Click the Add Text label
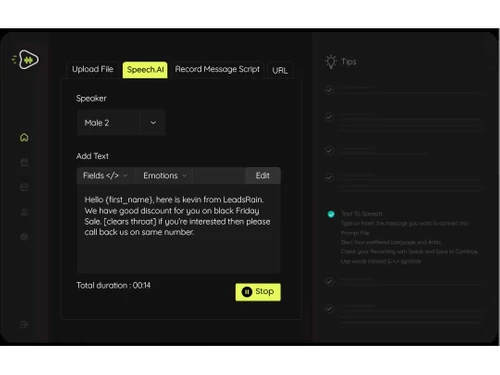500x375 pixels. pyautogui.click(x=92, y=156)
